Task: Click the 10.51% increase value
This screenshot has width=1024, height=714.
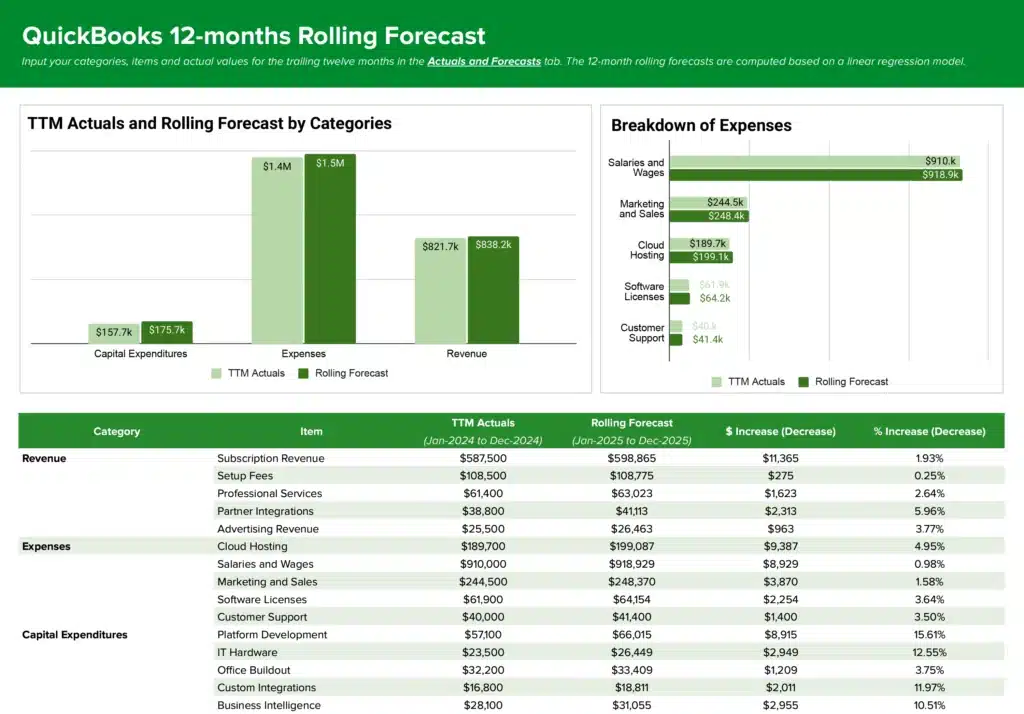Action: click(929, 706)
